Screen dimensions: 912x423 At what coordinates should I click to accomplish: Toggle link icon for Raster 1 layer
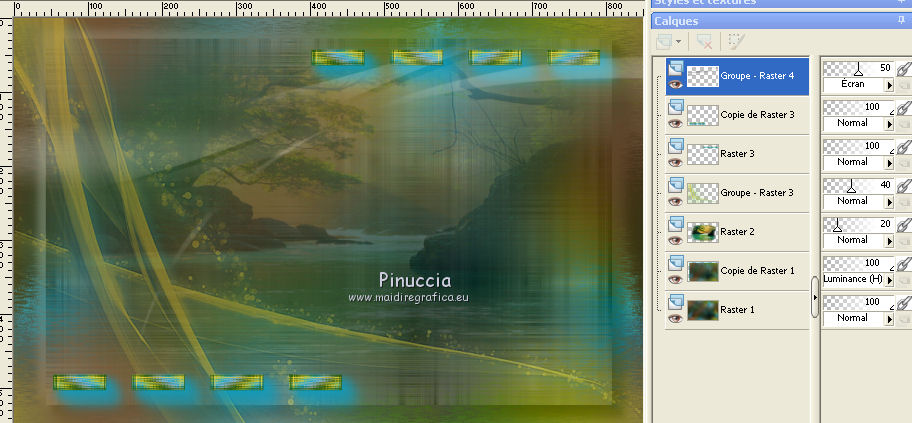903,304
